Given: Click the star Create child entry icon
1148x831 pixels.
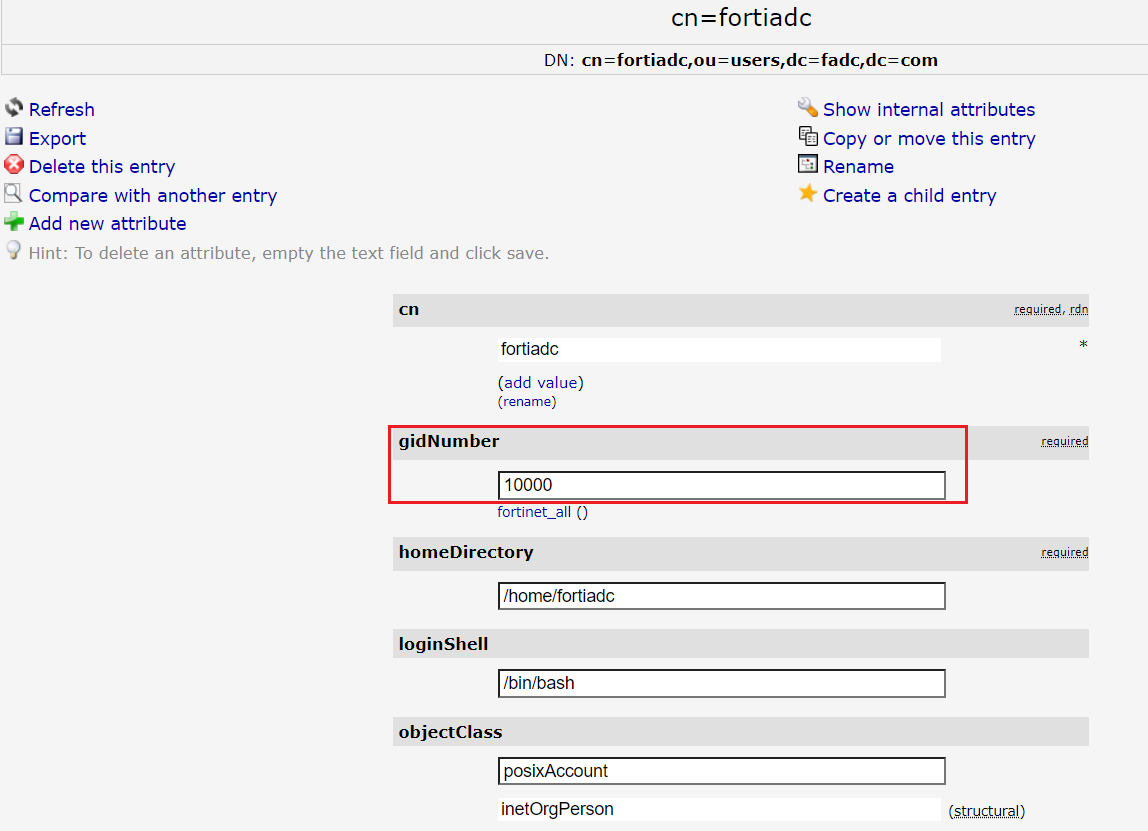Looking at the screenshot, I should (x=807, y=195).
